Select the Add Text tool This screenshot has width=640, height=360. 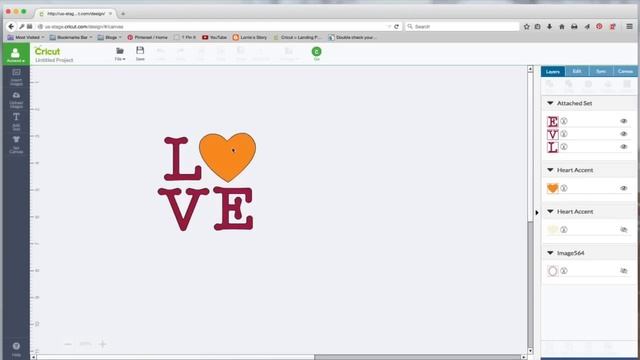click(x=16, y=121)
